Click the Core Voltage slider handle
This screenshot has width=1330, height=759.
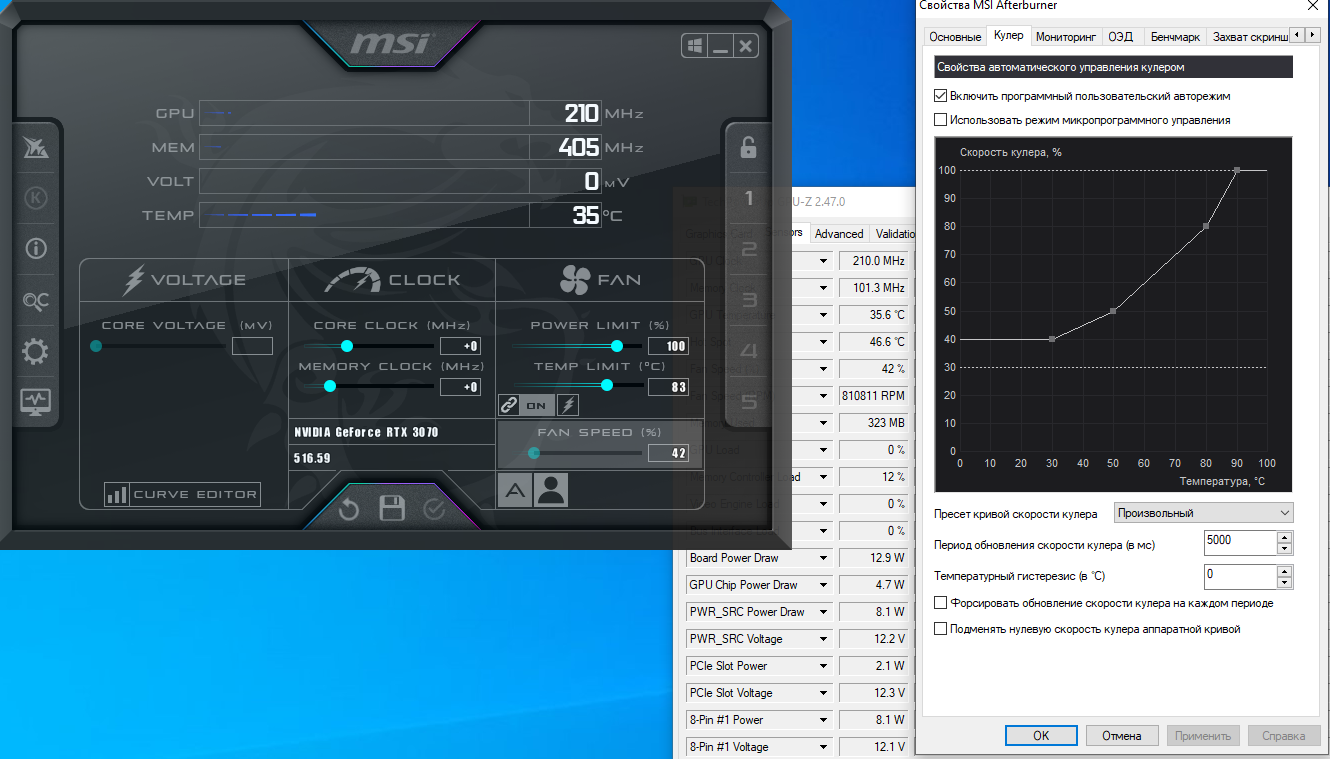pos(96,346)
